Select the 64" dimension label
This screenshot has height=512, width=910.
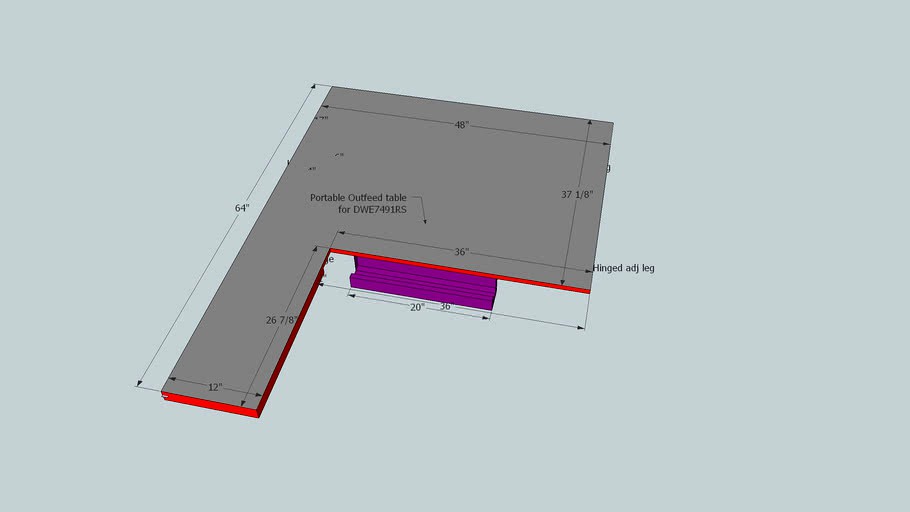pos(242,208)
